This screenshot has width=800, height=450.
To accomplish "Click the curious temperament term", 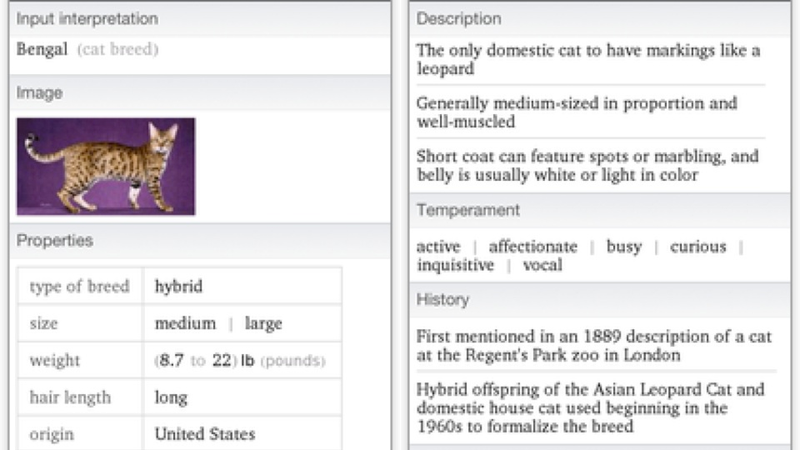I will [x=698, y=246].
